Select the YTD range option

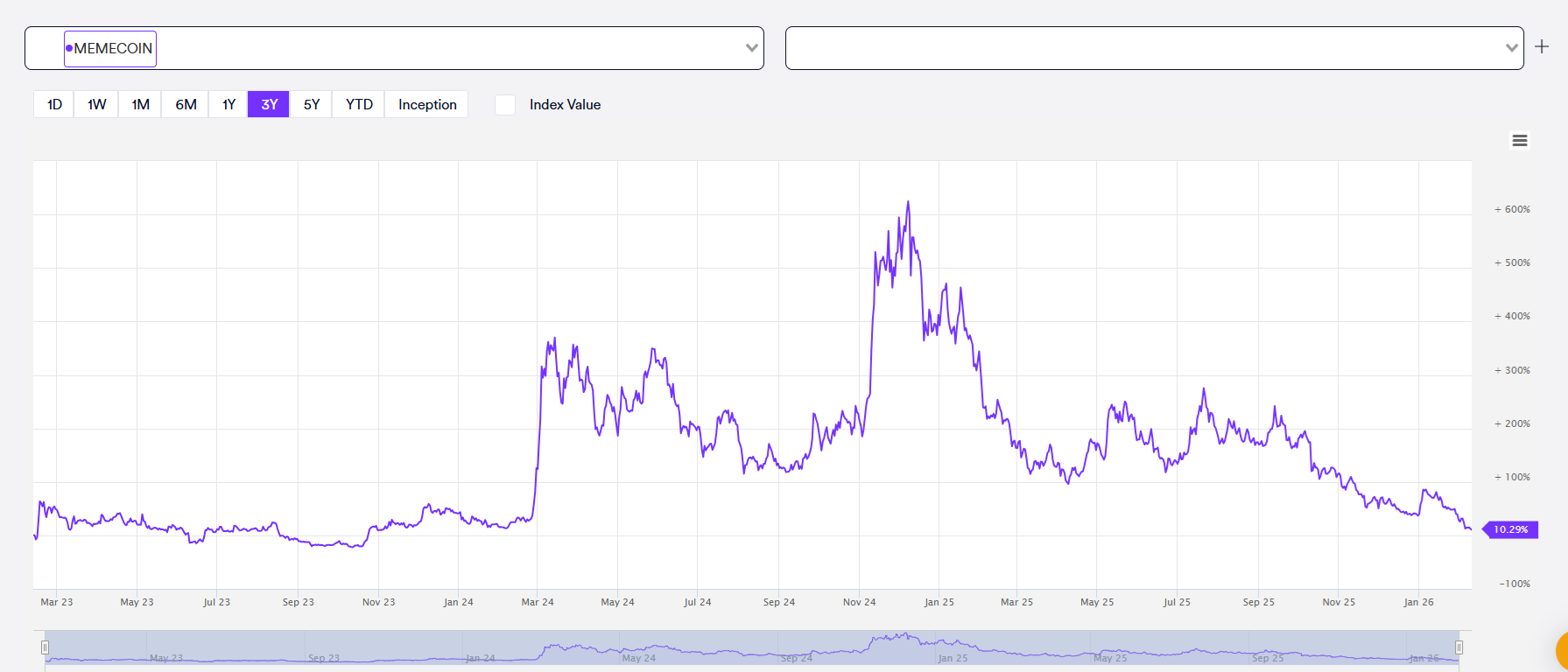(x=359, y=104)
